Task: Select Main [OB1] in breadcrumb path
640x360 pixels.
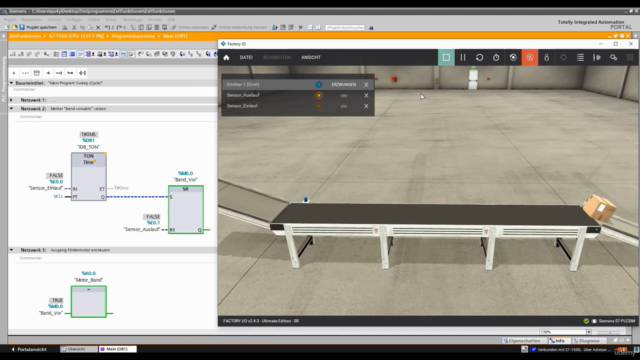Action: coord(175,36)
